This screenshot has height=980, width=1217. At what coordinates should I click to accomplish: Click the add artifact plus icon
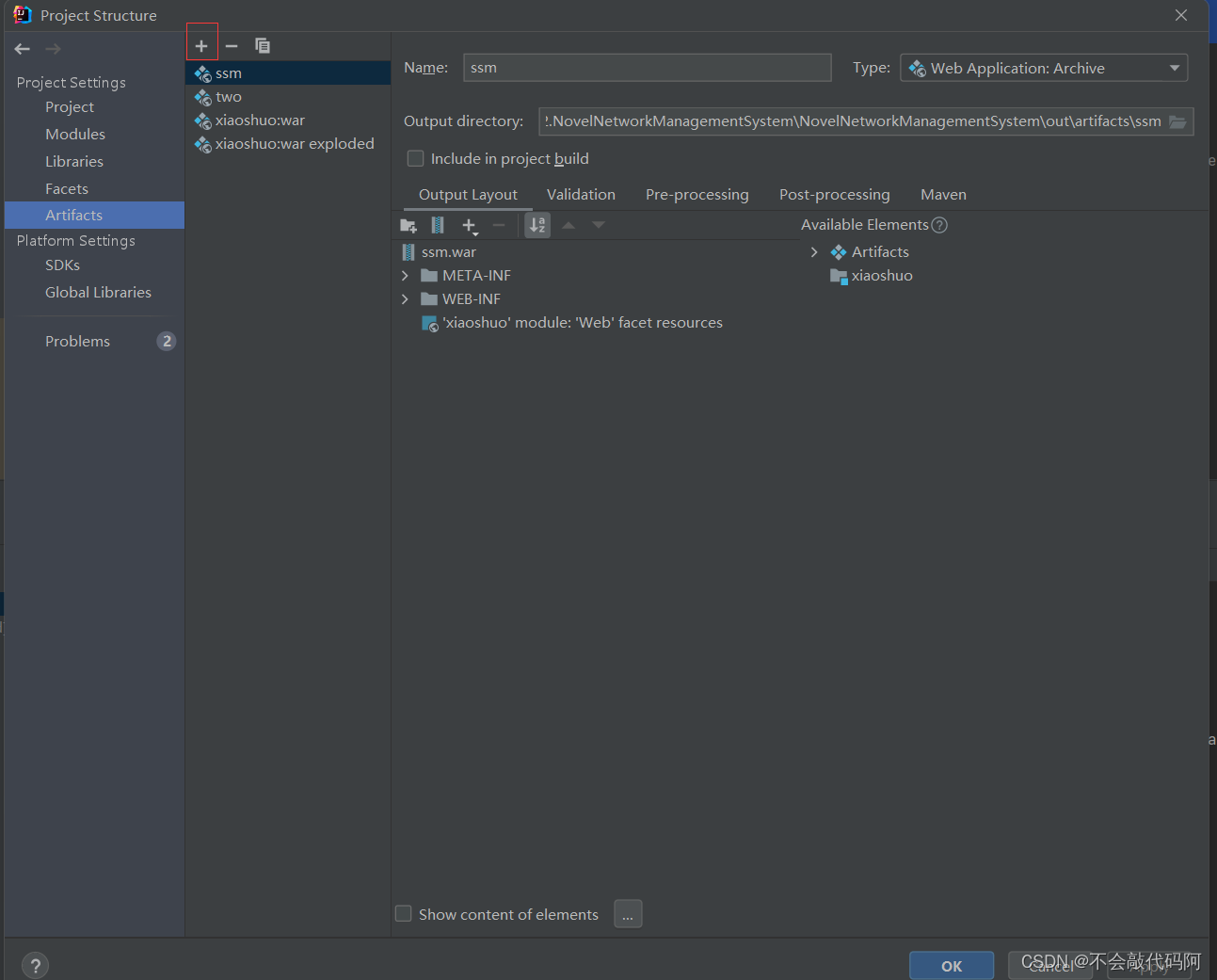(201, 46)
